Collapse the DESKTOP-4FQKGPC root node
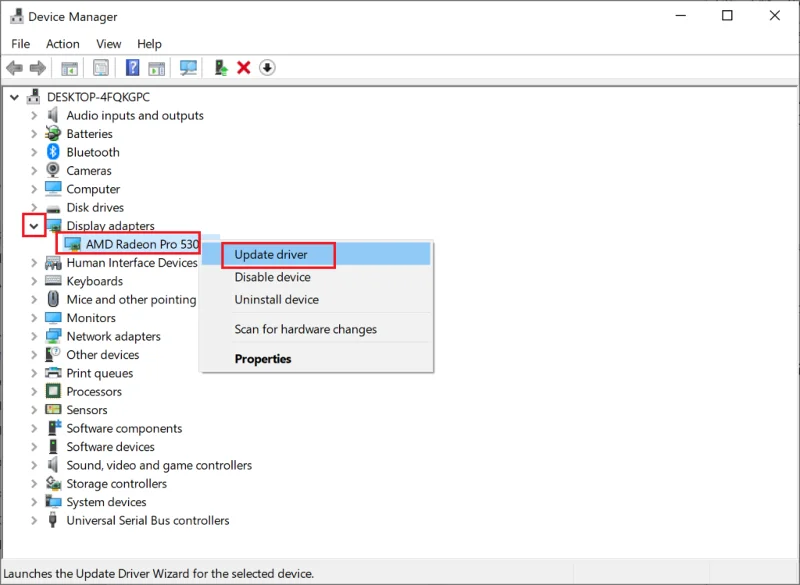Image resolution: width=800 pixels, height=585 pixels. tap(14, 97)
